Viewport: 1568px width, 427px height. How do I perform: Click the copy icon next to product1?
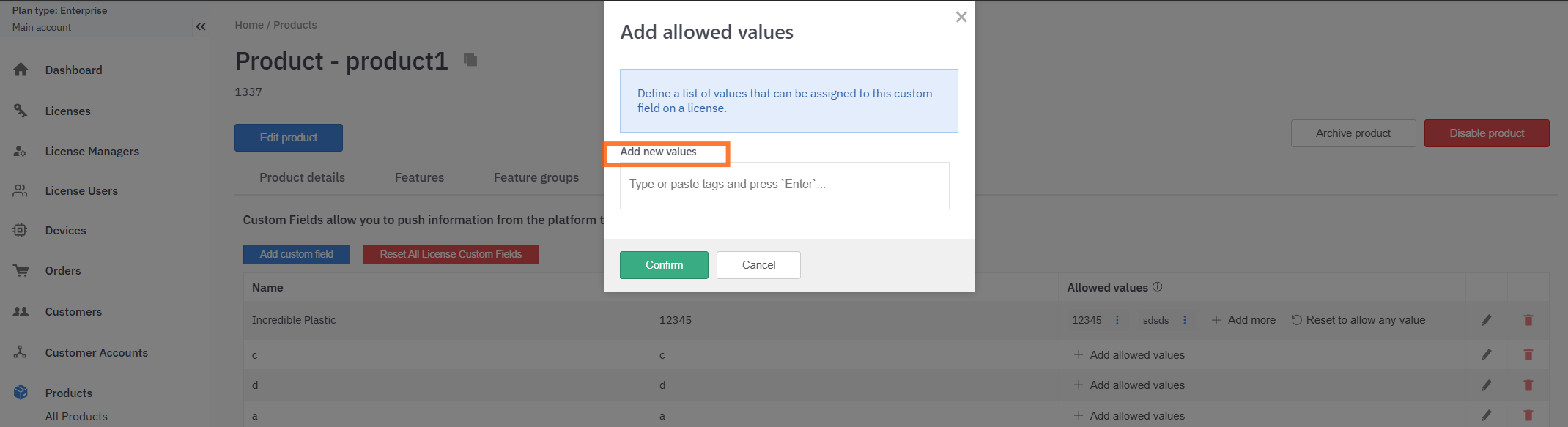[470, 60]
